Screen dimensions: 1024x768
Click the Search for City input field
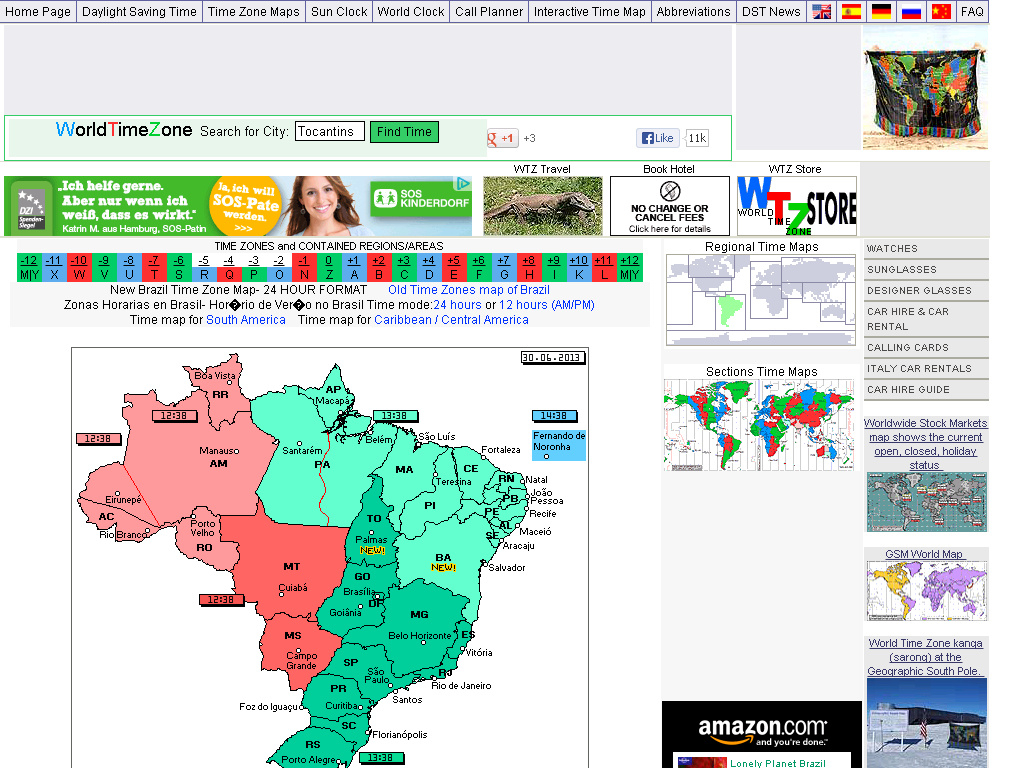pyautogui.click(x=329, y=131)
